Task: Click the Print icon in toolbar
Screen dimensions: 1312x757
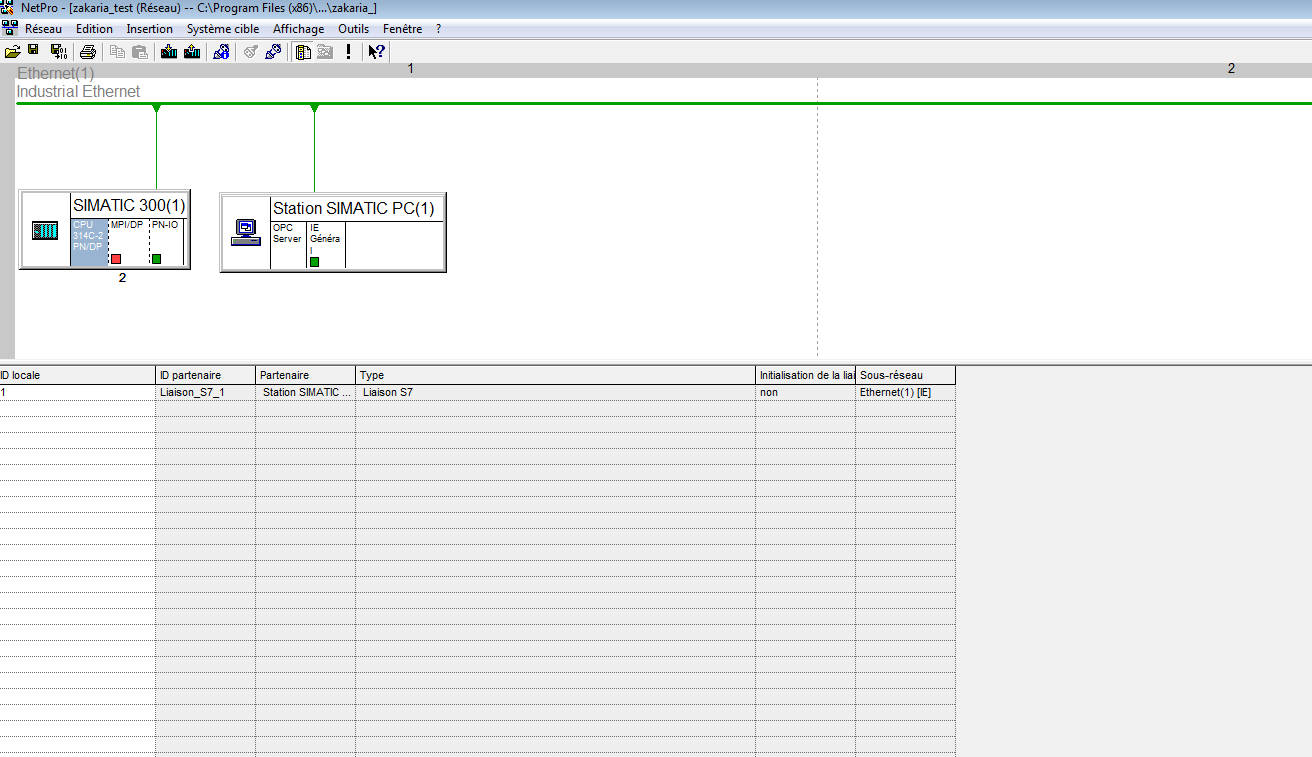Action: [88, 52]
